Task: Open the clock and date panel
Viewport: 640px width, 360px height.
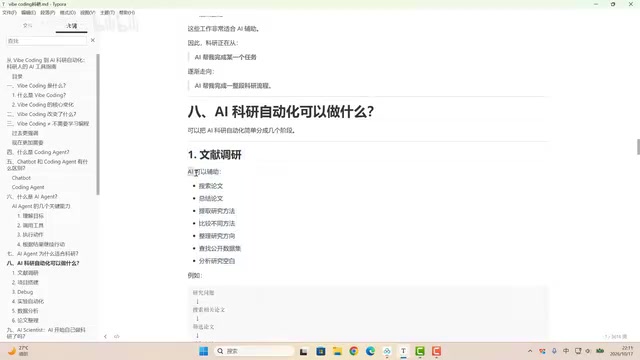Action: pos(622,351)
